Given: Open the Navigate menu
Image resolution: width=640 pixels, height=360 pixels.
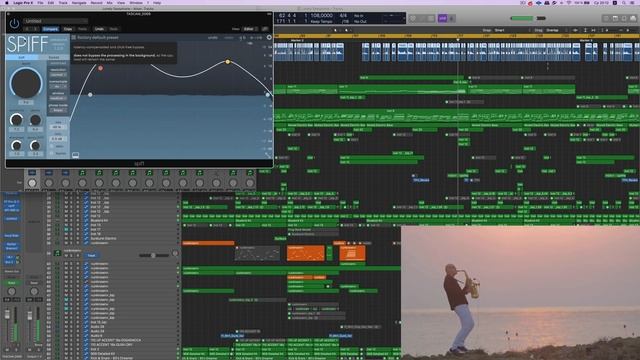Looking at the screenshot, I should point(79,3).
